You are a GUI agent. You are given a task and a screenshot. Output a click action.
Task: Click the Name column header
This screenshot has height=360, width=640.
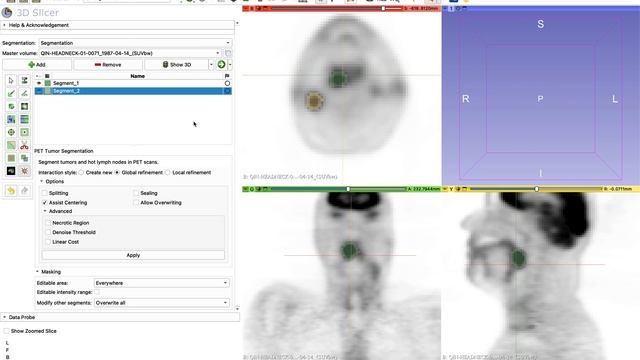(138, 76)
